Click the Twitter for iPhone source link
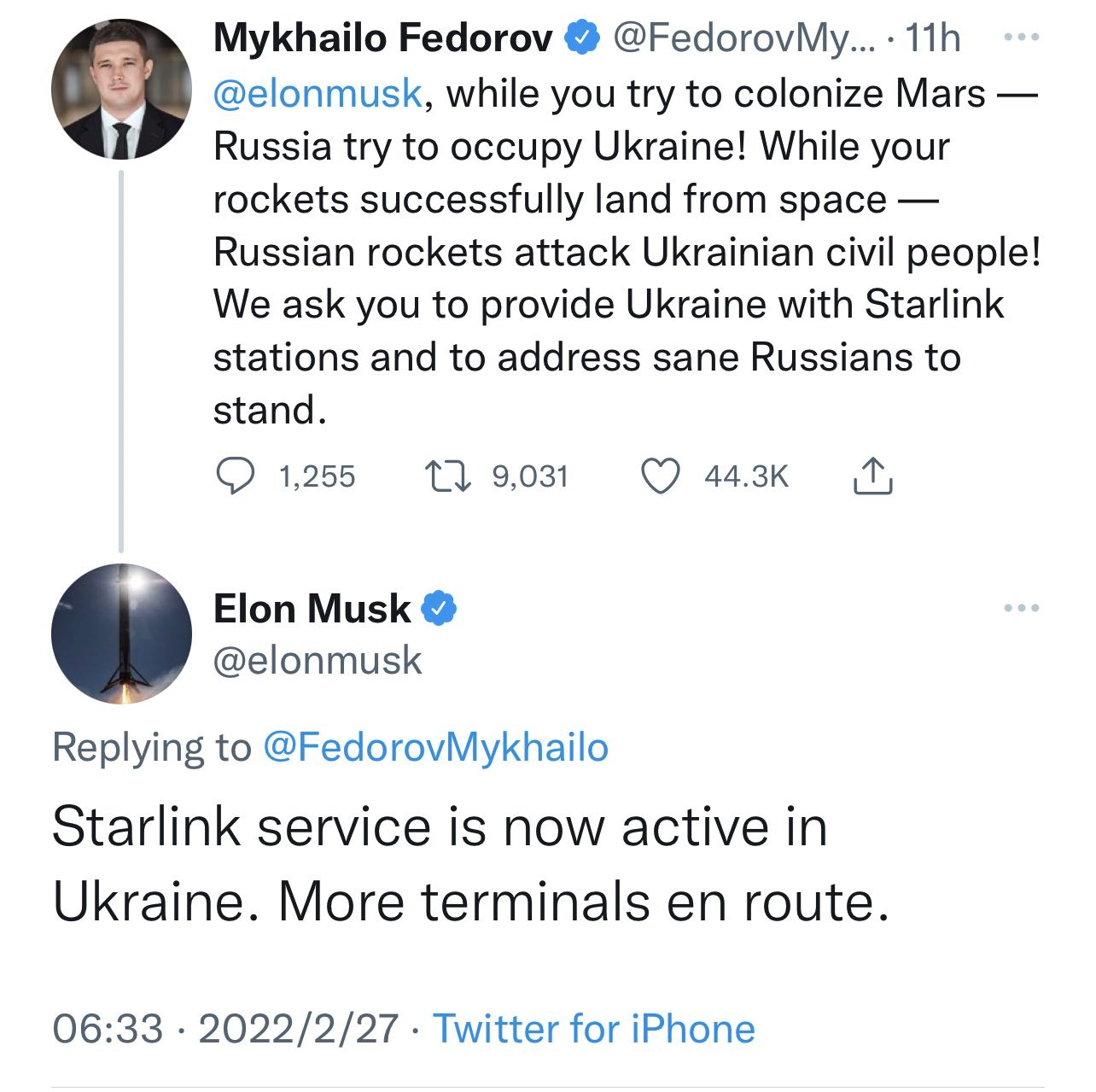This screenshot has height=1092, width=1096. 594,1029
